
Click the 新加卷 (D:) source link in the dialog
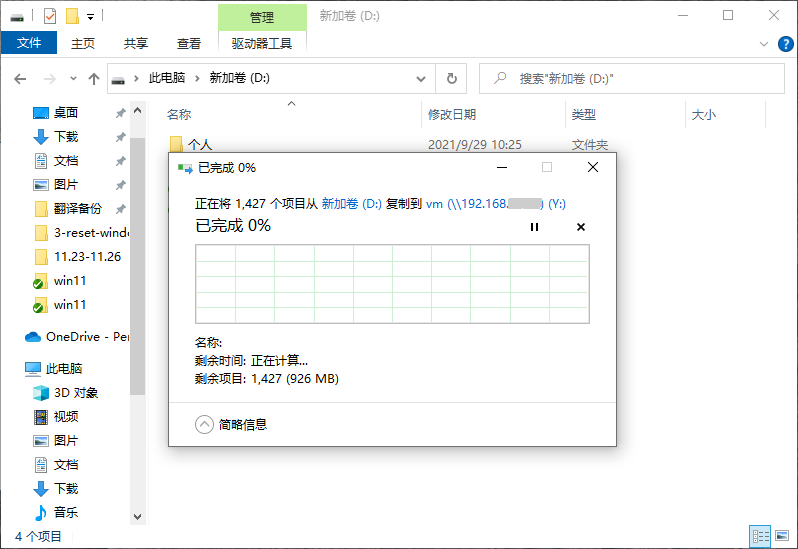[x=351, y=203]
